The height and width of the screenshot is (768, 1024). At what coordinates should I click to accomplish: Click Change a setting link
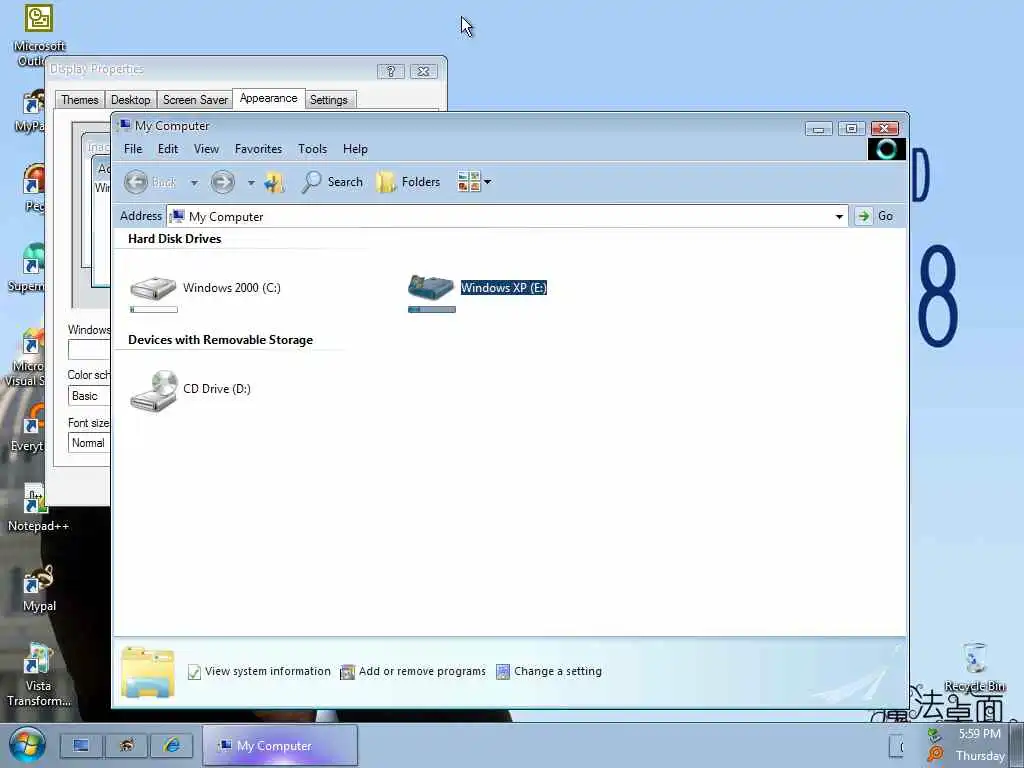click(549, 671)
